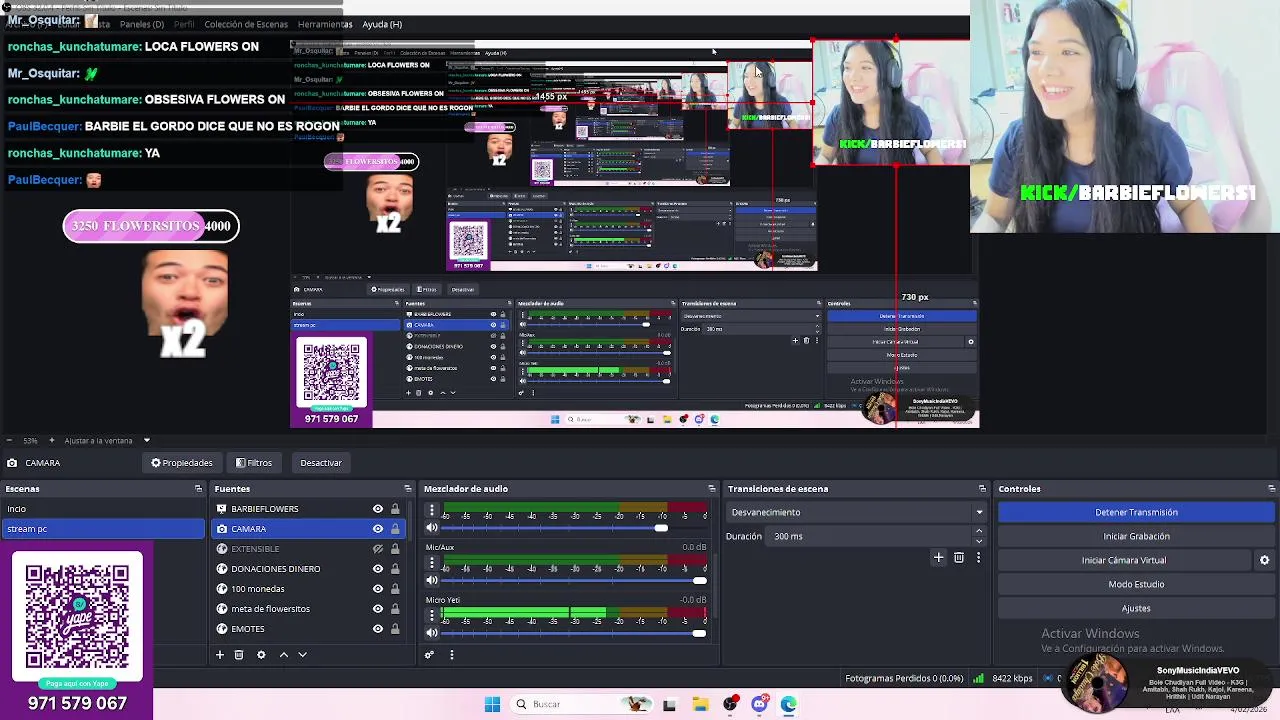Undock the Escenas panel
This screenshot has width=1280, height=720.
click(198, 489)
